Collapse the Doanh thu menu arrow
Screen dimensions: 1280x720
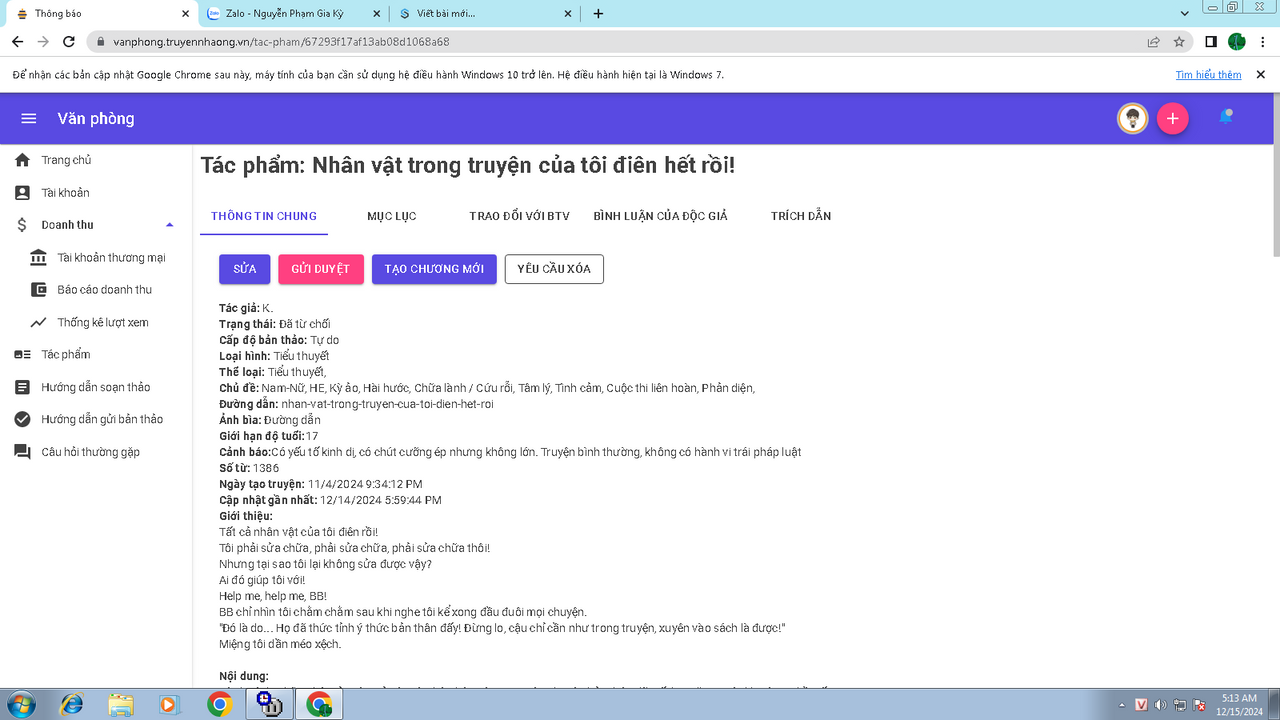[x=169, y=225]
